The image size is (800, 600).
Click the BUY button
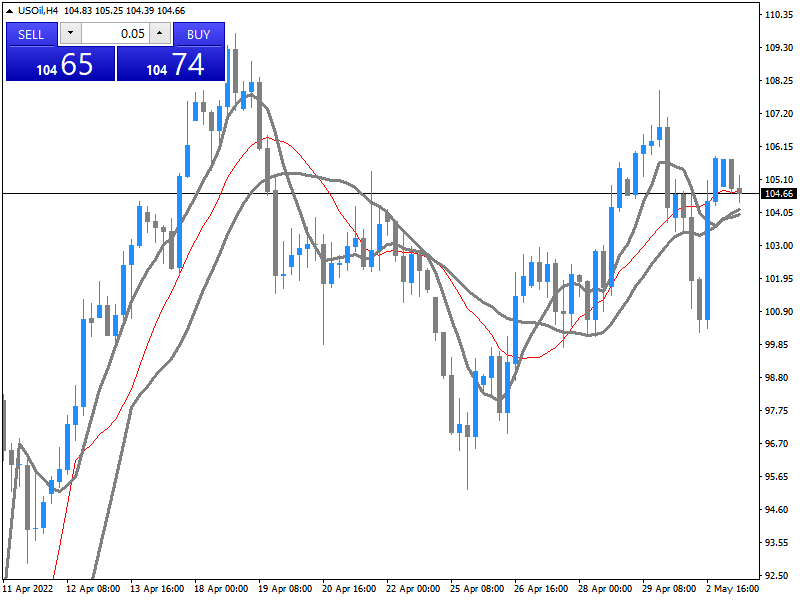(x=199, y=34)
